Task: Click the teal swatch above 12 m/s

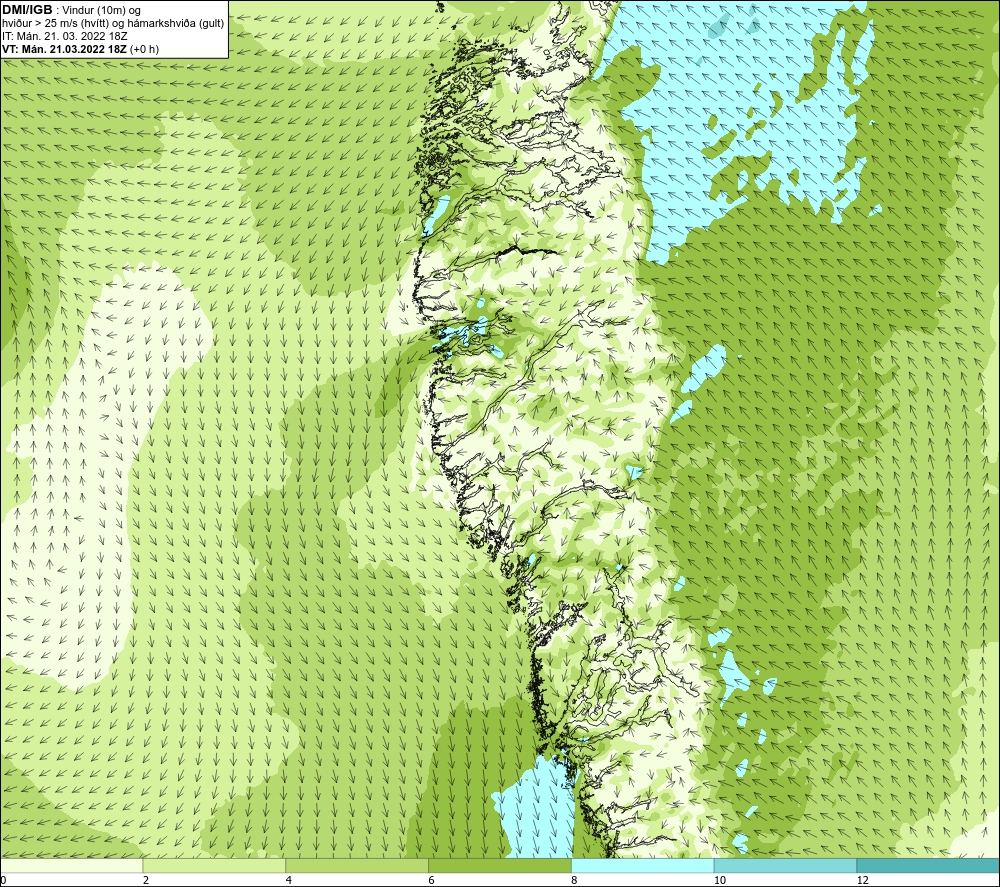Action: [928, 865]
